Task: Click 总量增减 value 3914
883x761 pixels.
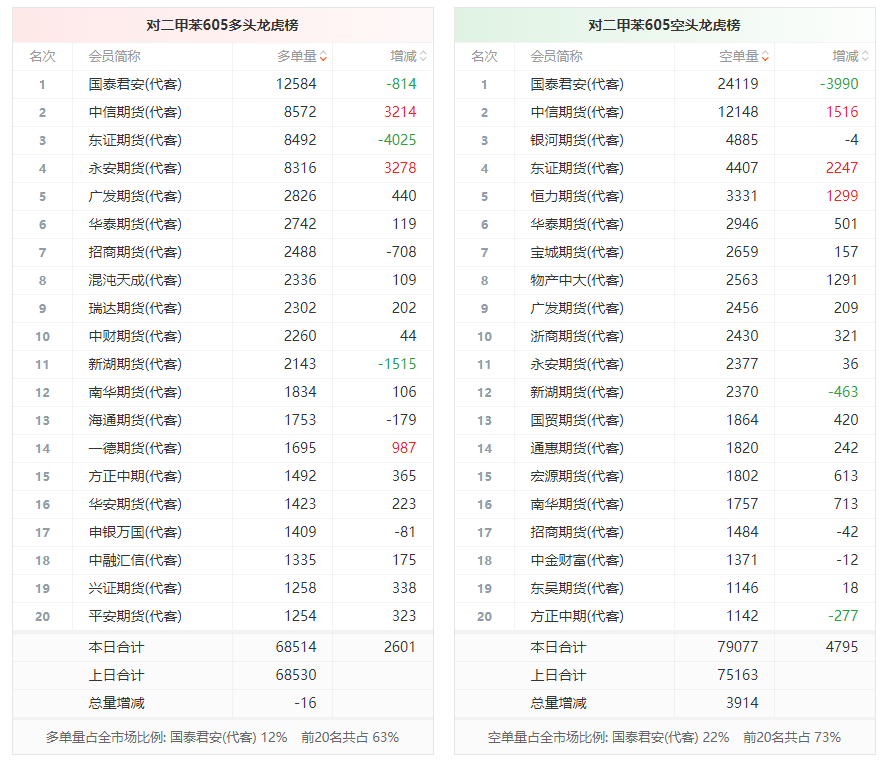Action: tap(742, 703)
